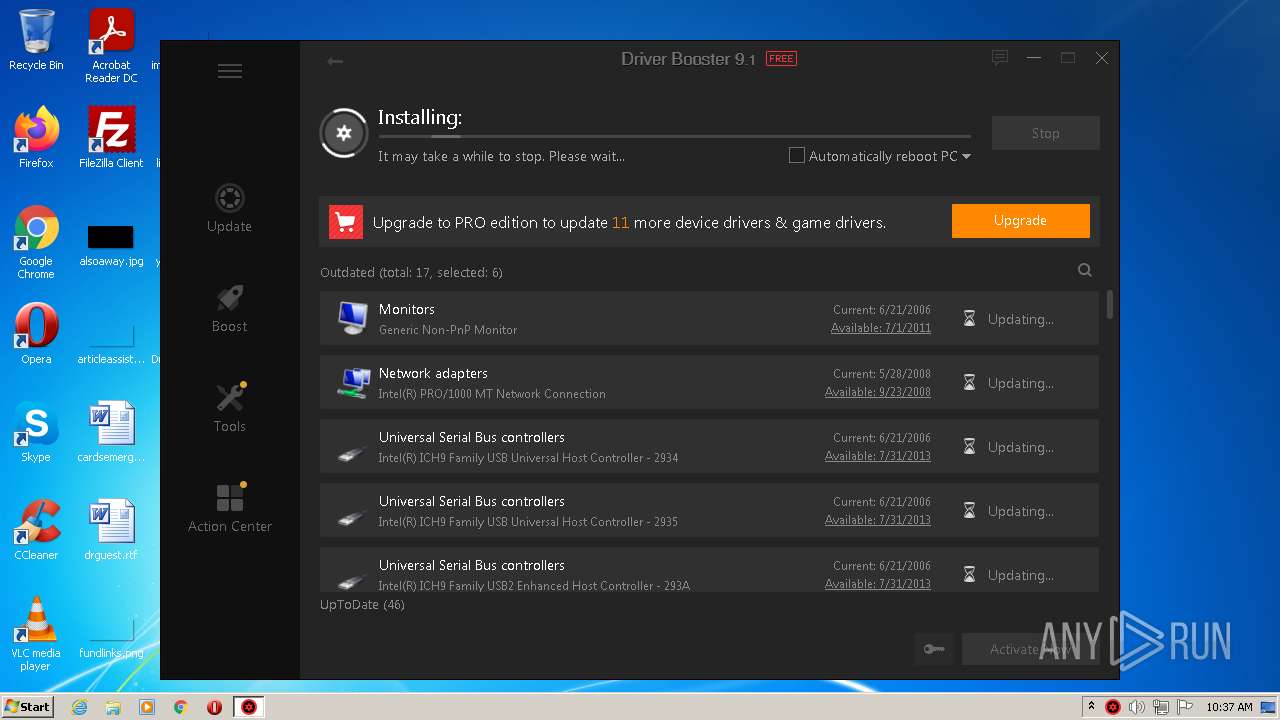Open Skype desktop shortcut
The height and width of the screenshot is (720, 1280).
coord(36,432)
